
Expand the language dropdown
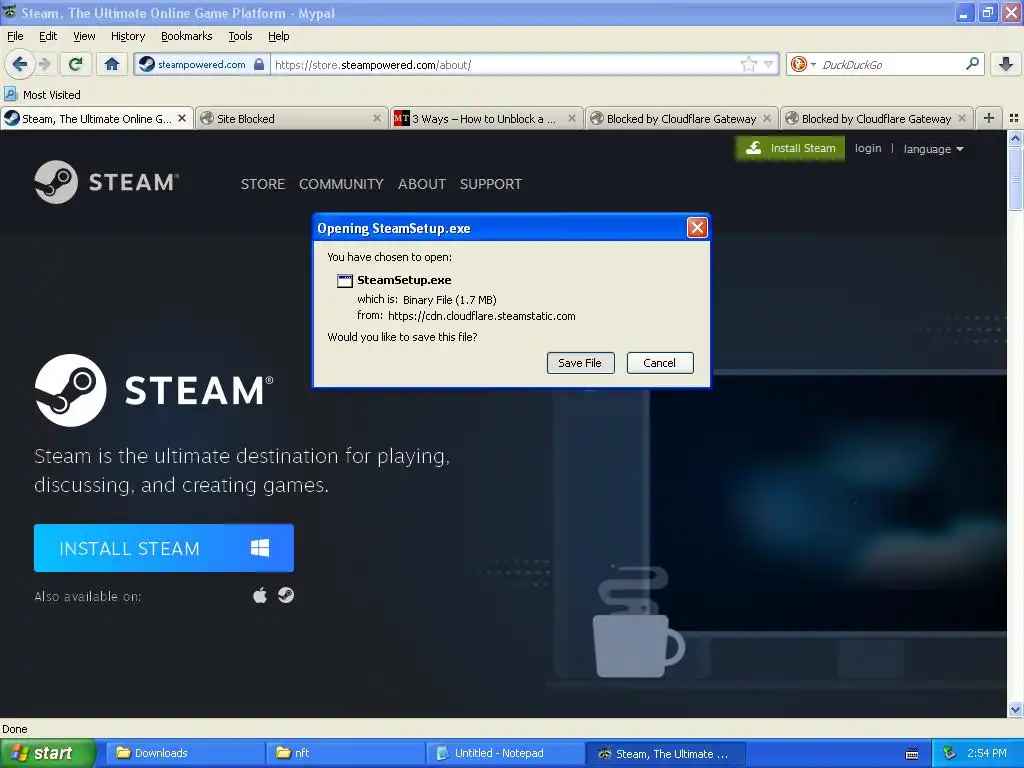[933, 149]
